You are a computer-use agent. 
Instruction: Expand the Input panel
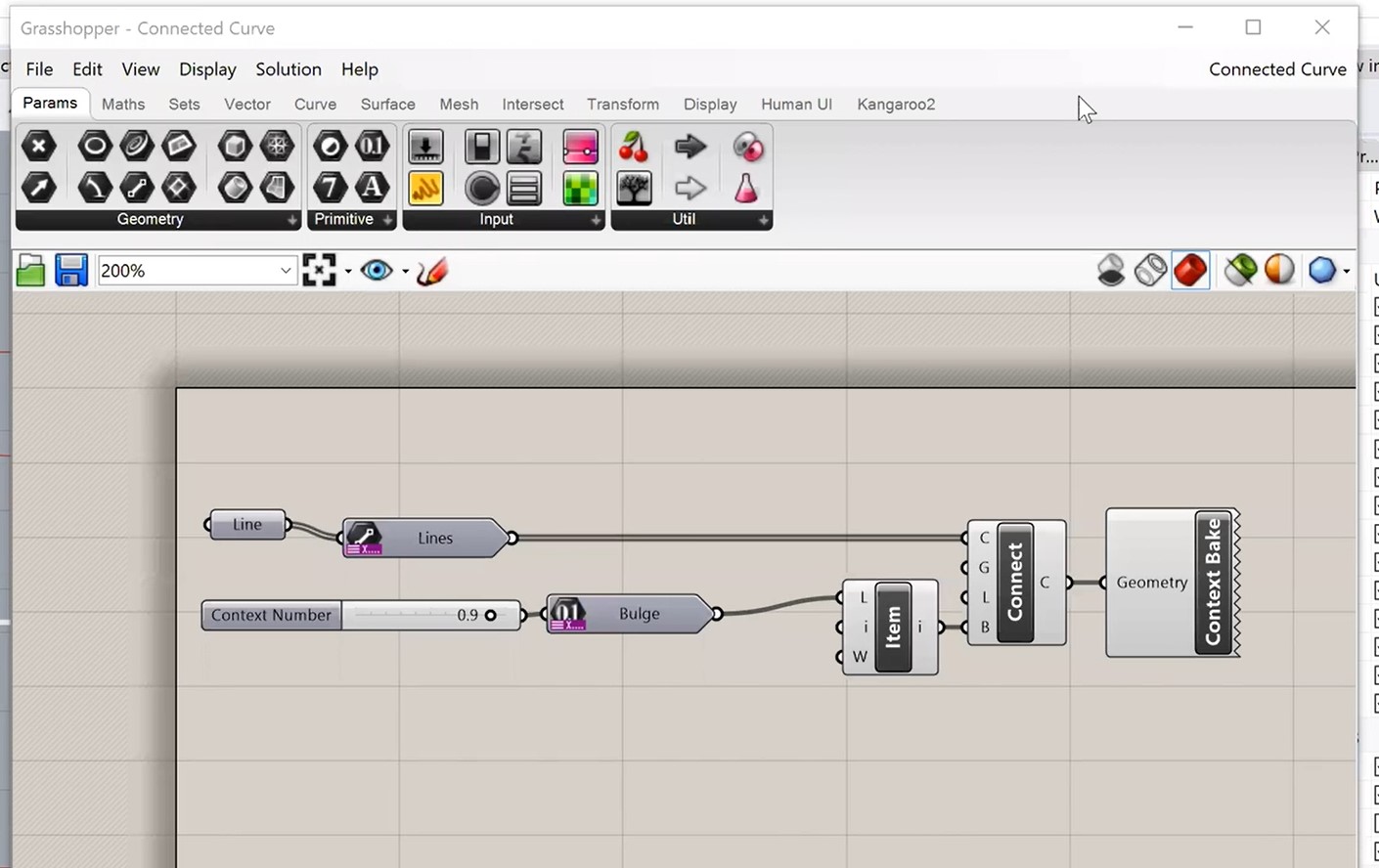[x=597, y=221]
